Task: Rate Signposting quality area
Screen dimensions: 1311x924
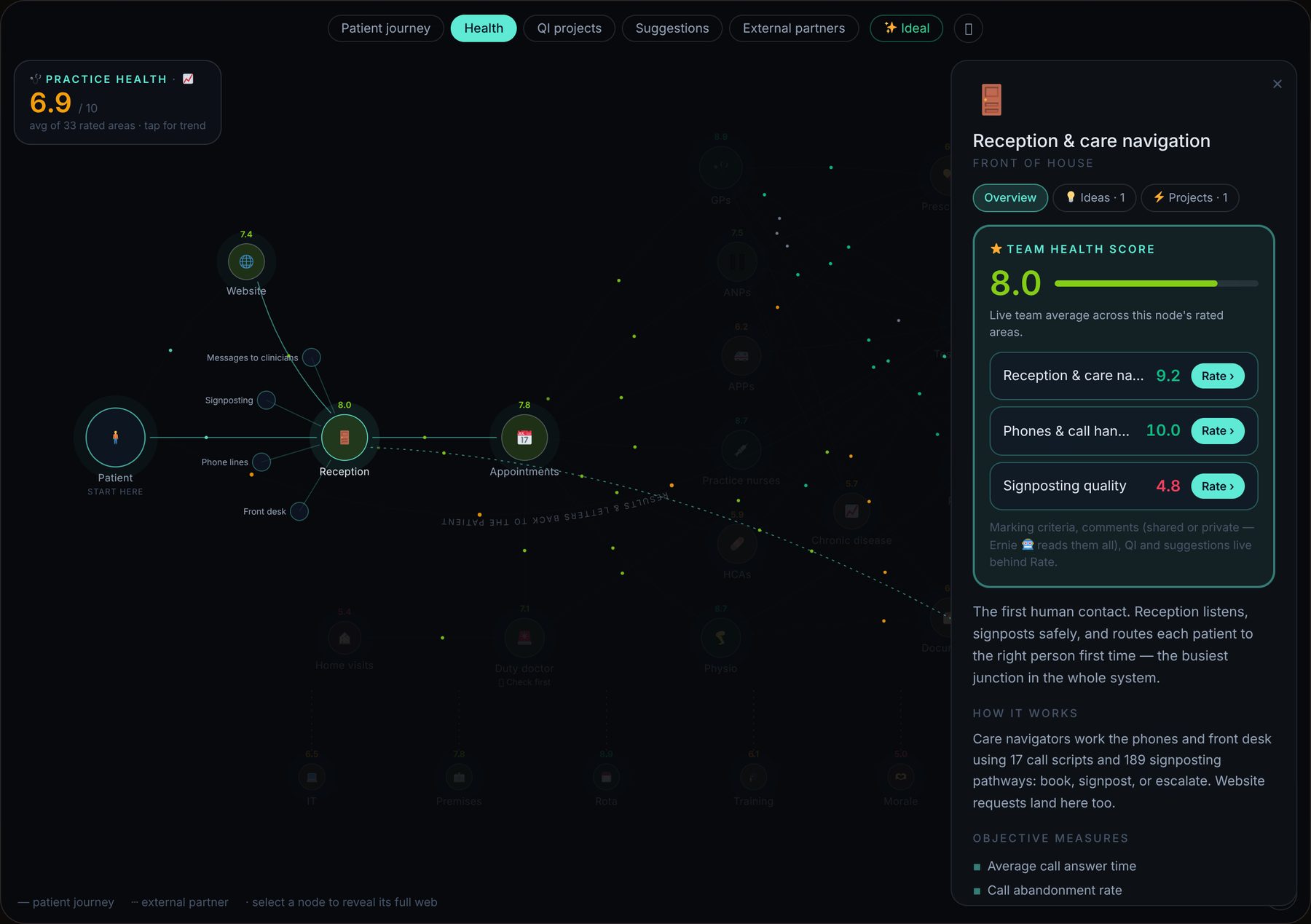Action: (x=1217, y=486)
